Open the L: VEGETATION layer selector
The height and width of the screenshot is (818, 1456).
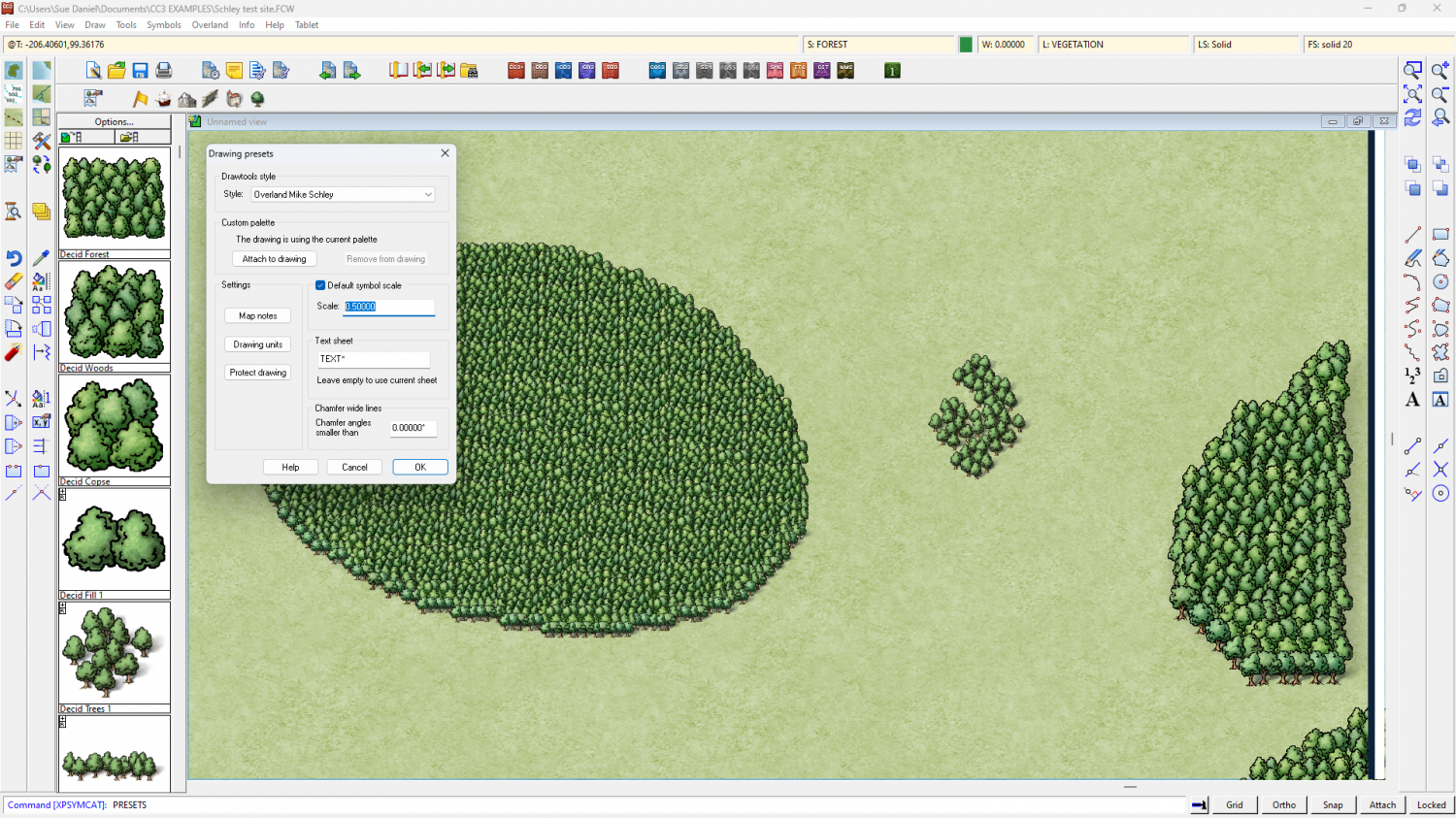tap(1114, 45)
